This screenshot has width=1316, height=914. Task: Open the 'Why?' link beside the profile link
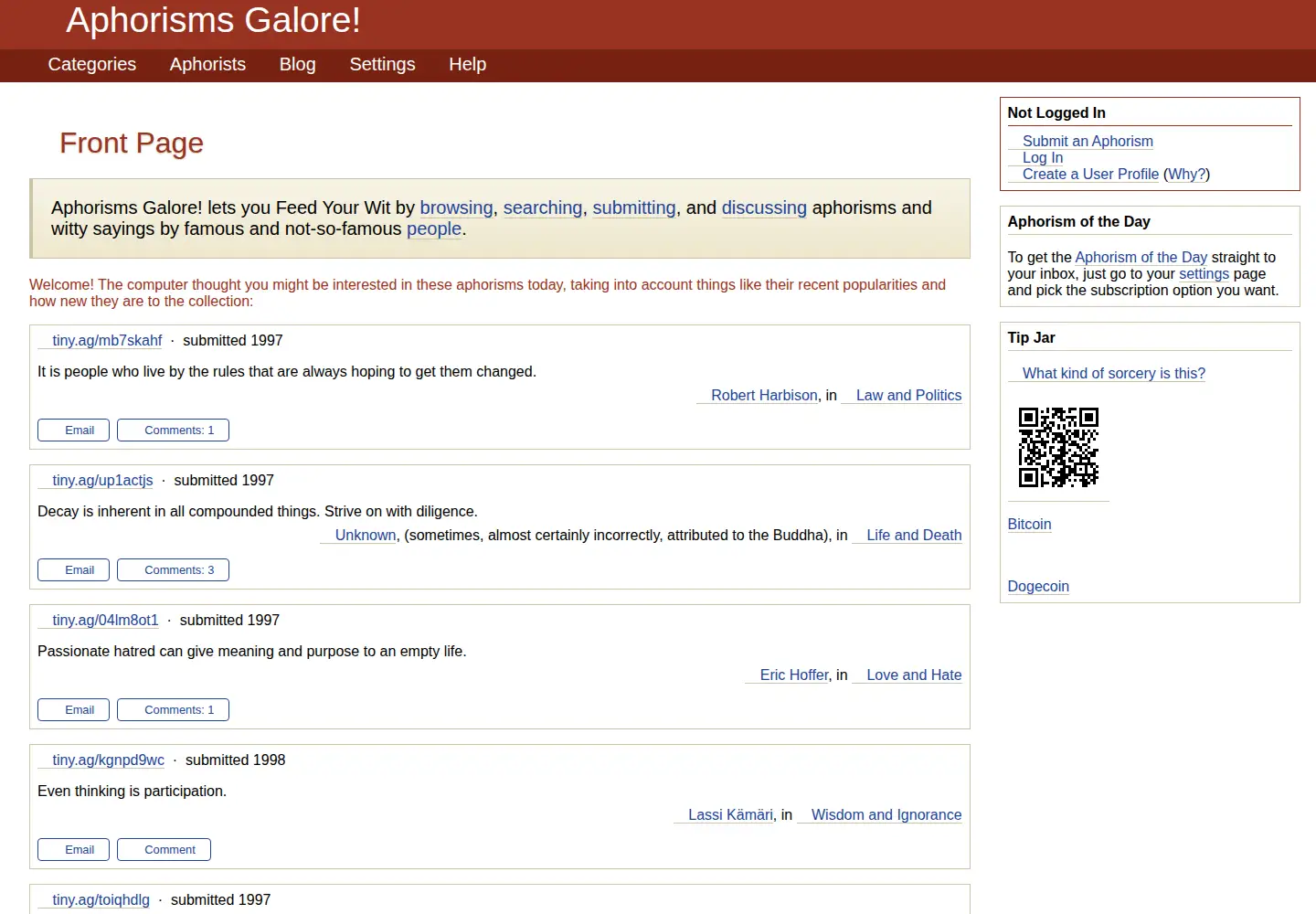point(1186,174)
